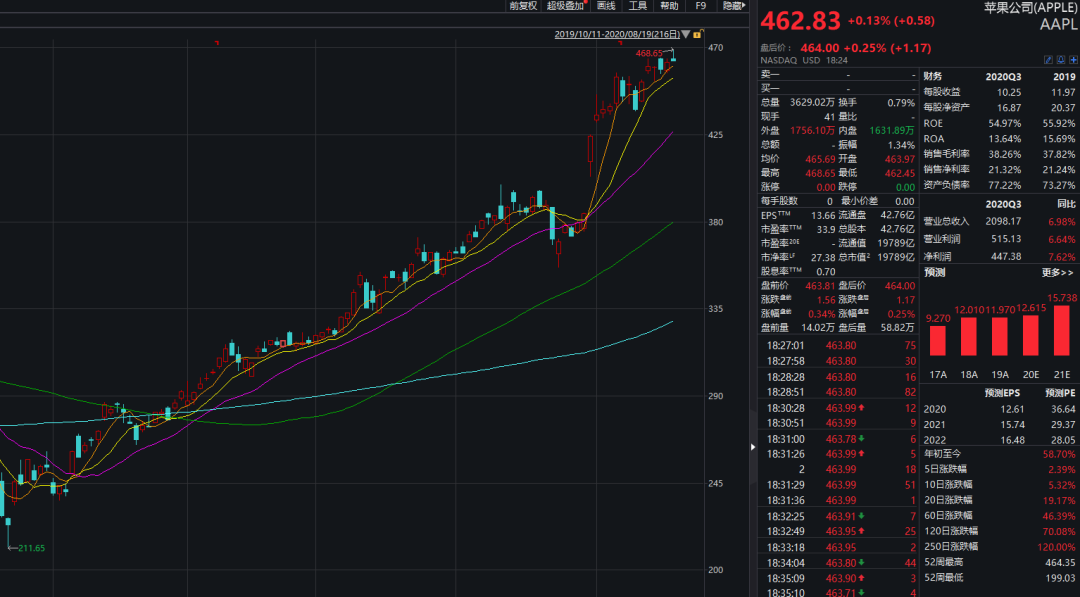This screenshot has height=597, width=1080.
Task: Open the 超级叠加 overlay menu
Action: coord(565,6)
